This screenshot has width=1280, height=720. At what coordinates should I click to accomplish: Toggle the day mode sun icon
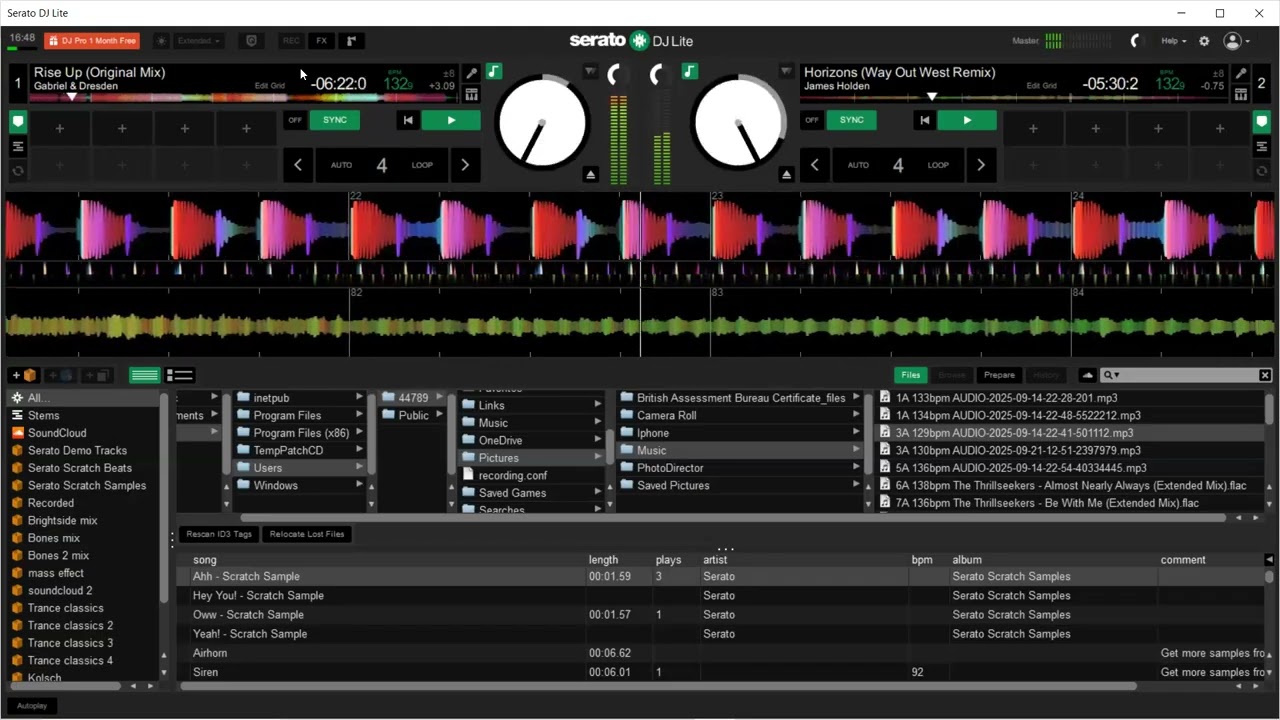coord(161,41)
